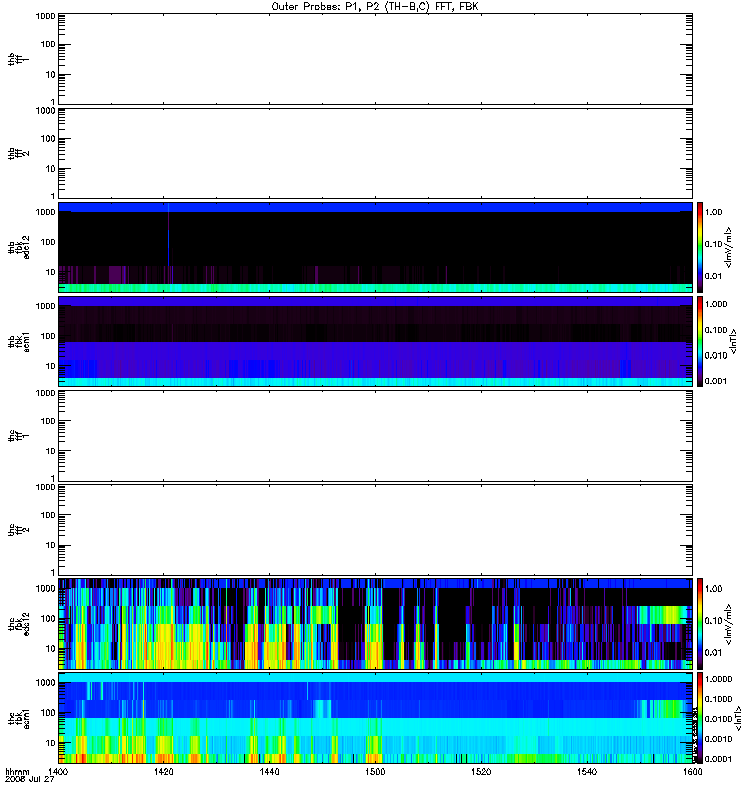Click the "0.100" tick on thb scm1 color bar
The height and width of the screenshot is (800, 750).
[x=716, y=330]
